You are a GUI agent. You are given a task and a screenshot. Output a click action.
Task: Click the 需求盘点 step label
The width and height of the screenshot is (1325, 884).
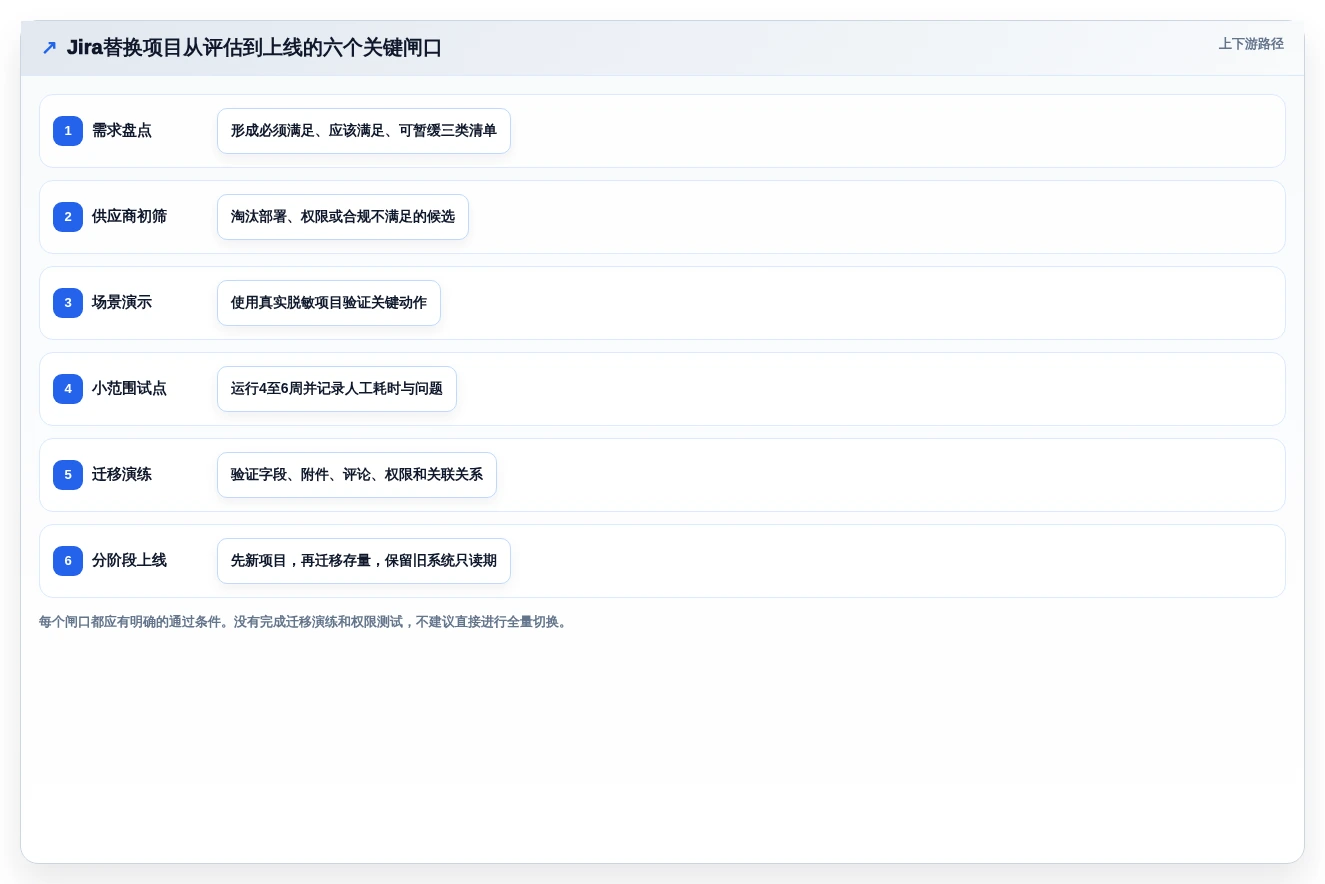122,131
